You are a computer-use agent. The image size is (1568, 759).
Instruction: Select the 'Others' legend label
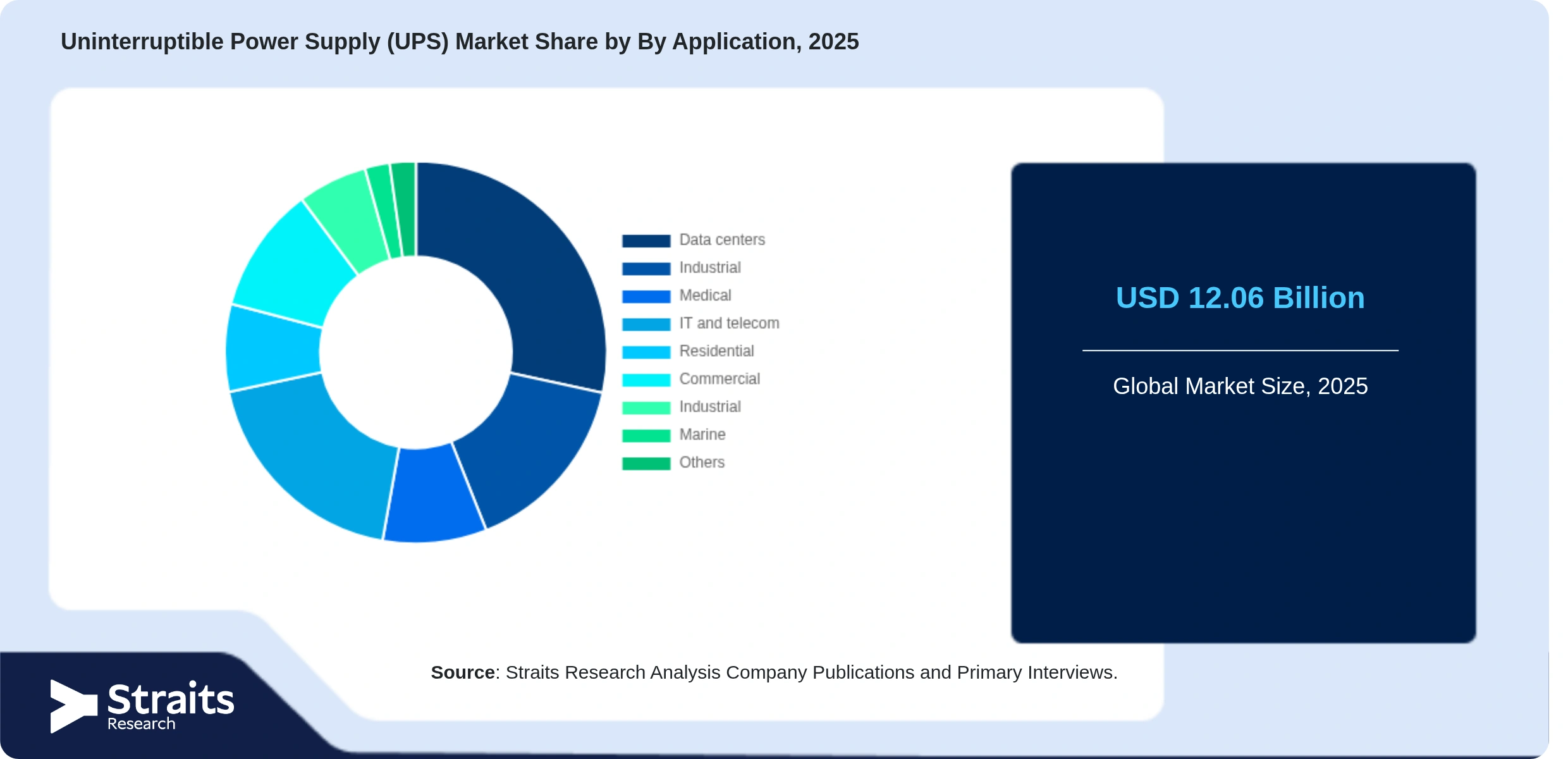point(702,462)
